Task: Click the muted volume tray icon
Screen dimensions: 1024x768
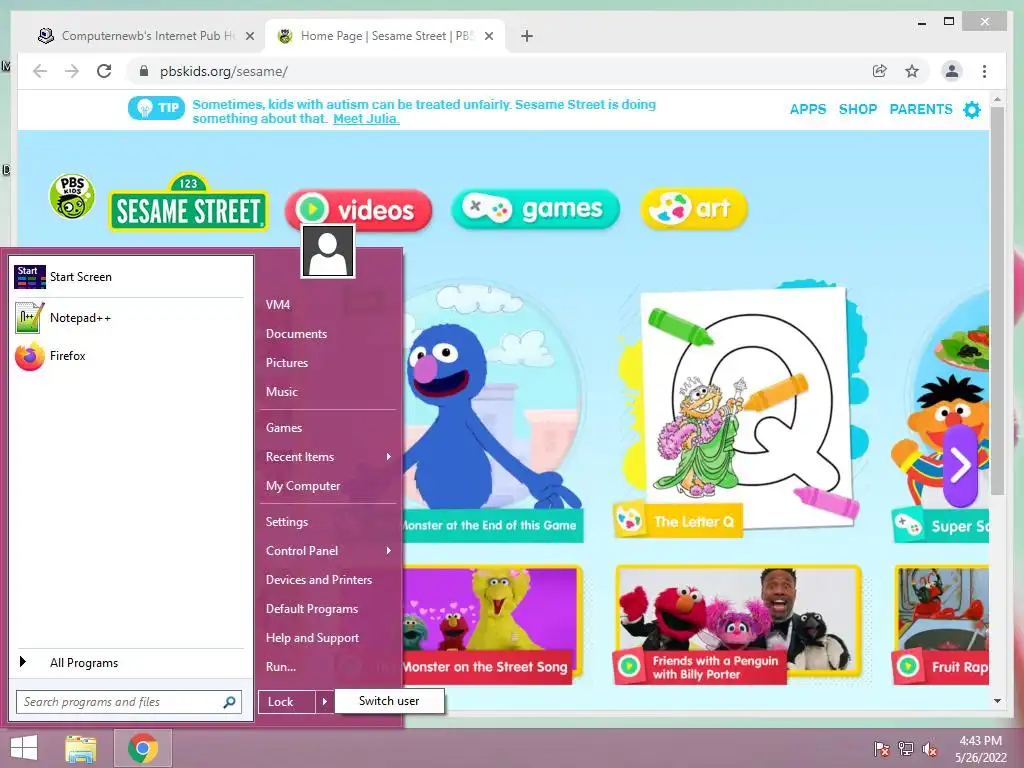Action: click(x=930, y=749)
